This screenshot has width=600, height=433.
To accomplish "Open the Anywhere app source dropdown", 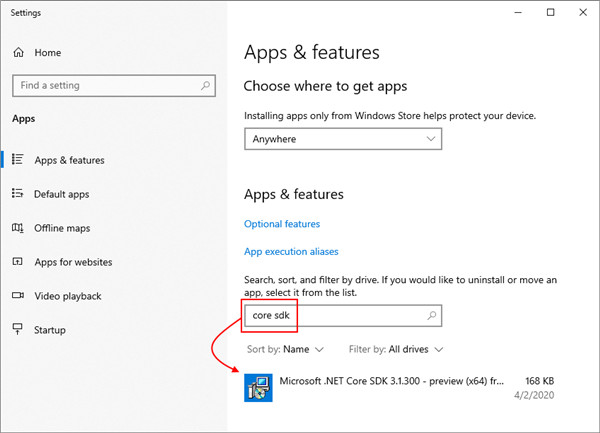I will [x=343, y=139].
